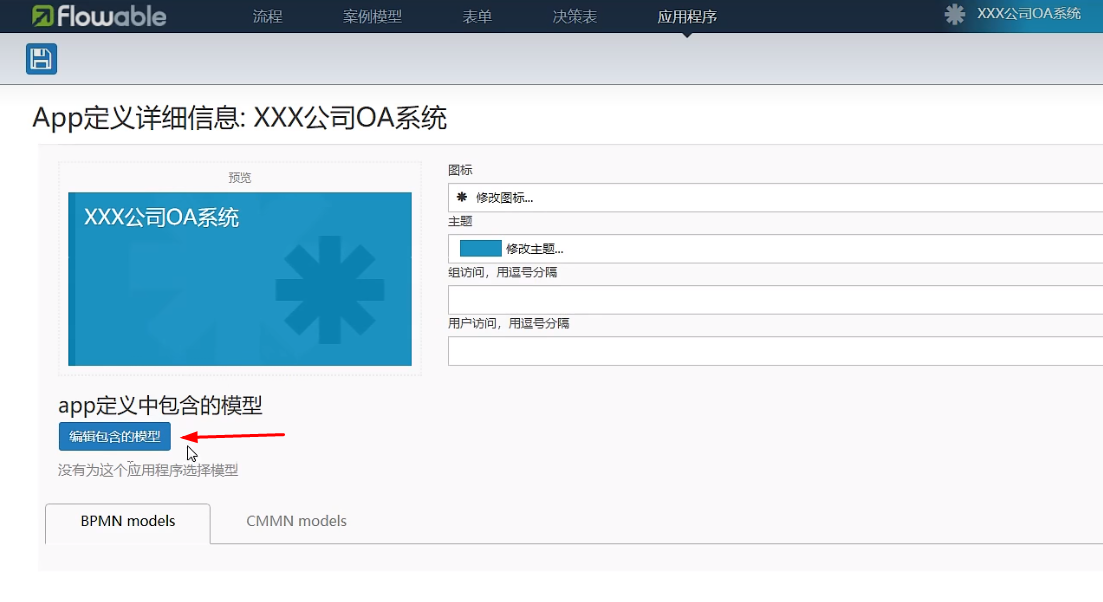Click the blue theme color swatch
The width and height of the screenshot is (1103, 602).
click(480, 248)
